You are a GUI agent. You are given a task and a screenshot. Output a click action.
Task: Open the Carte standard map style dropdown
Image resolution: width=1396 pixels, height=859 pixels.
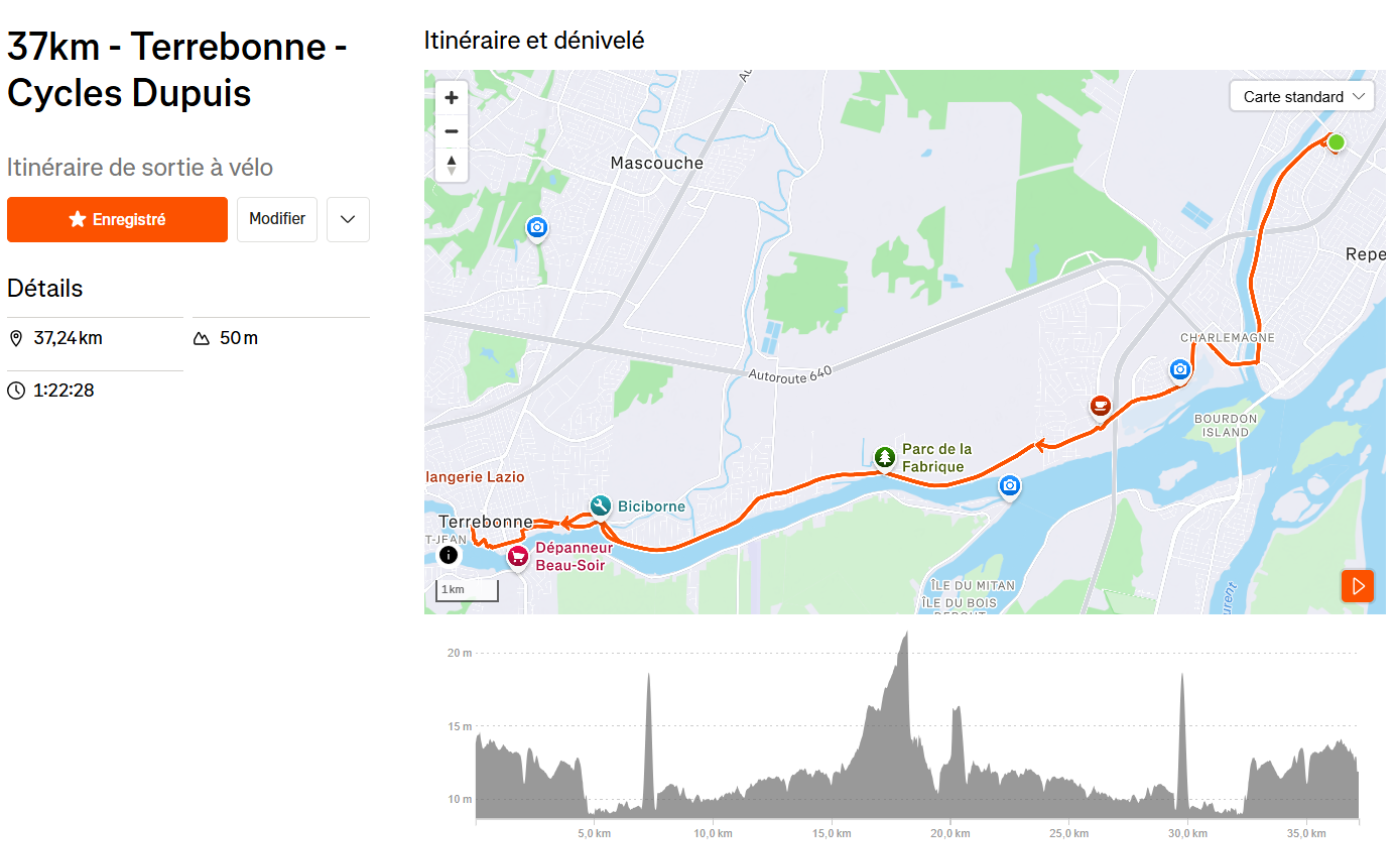pyautogui.click(x=1302, y=97)
